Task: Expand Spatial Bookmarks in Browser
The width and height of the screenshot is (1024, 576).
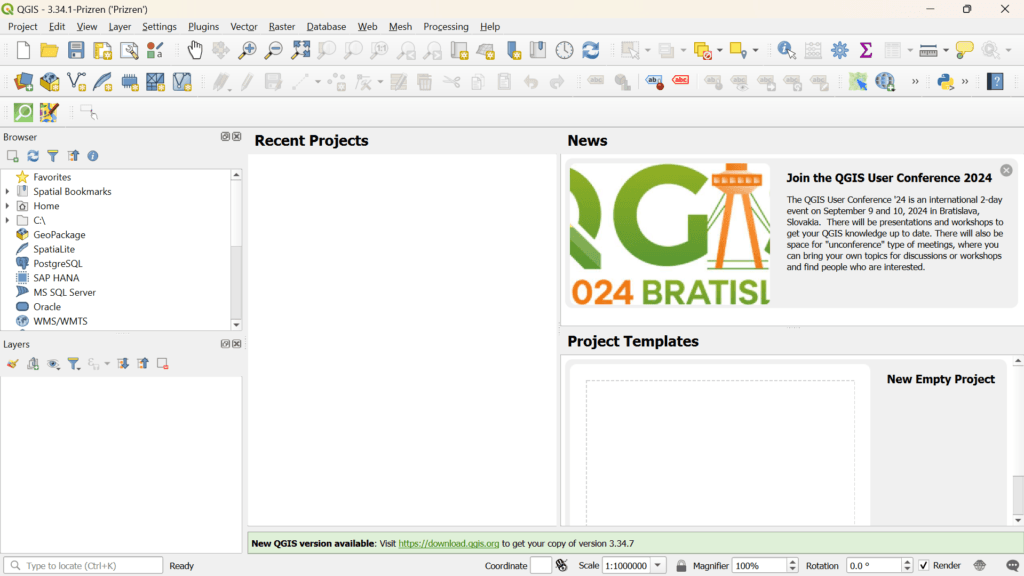Action: [7, 191]
